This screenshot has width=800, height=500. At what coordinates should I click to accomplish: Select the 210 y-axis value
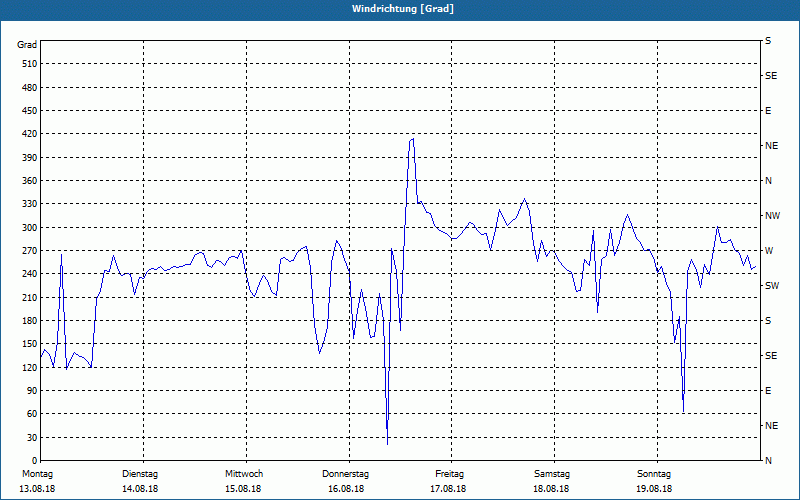click(30, 297)
